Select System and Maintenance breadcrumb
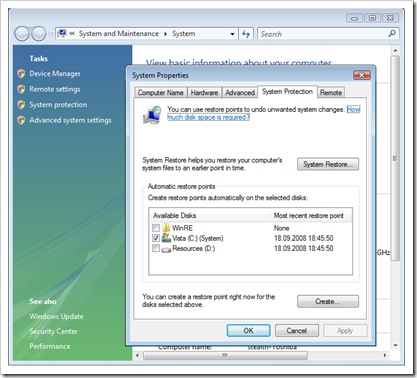 tap(119, 34)
